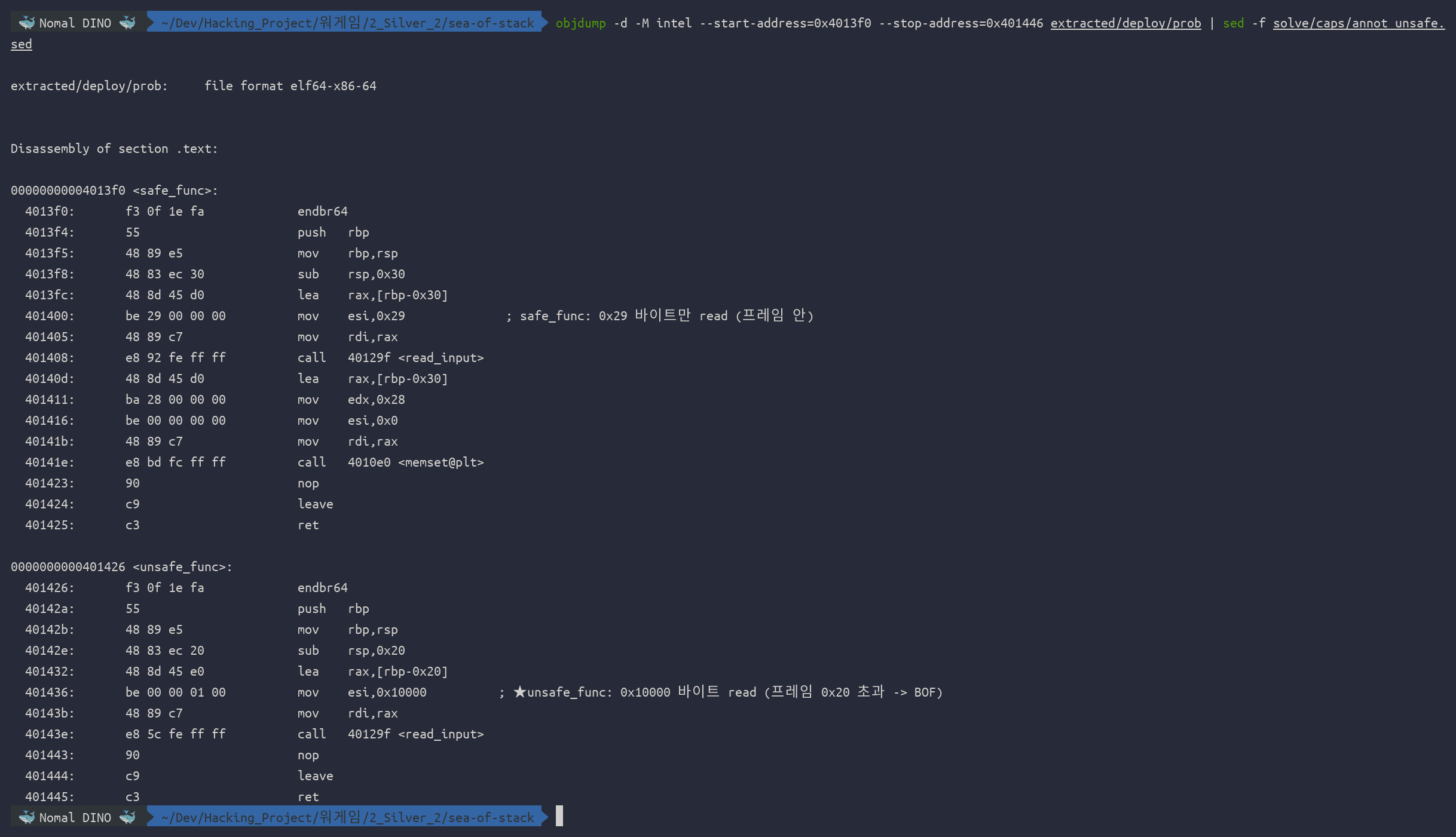The width and height of the screenshot is (1456, 837).
Task: Click the 'nop' instruction at address 401443
Action: (308, 755)
